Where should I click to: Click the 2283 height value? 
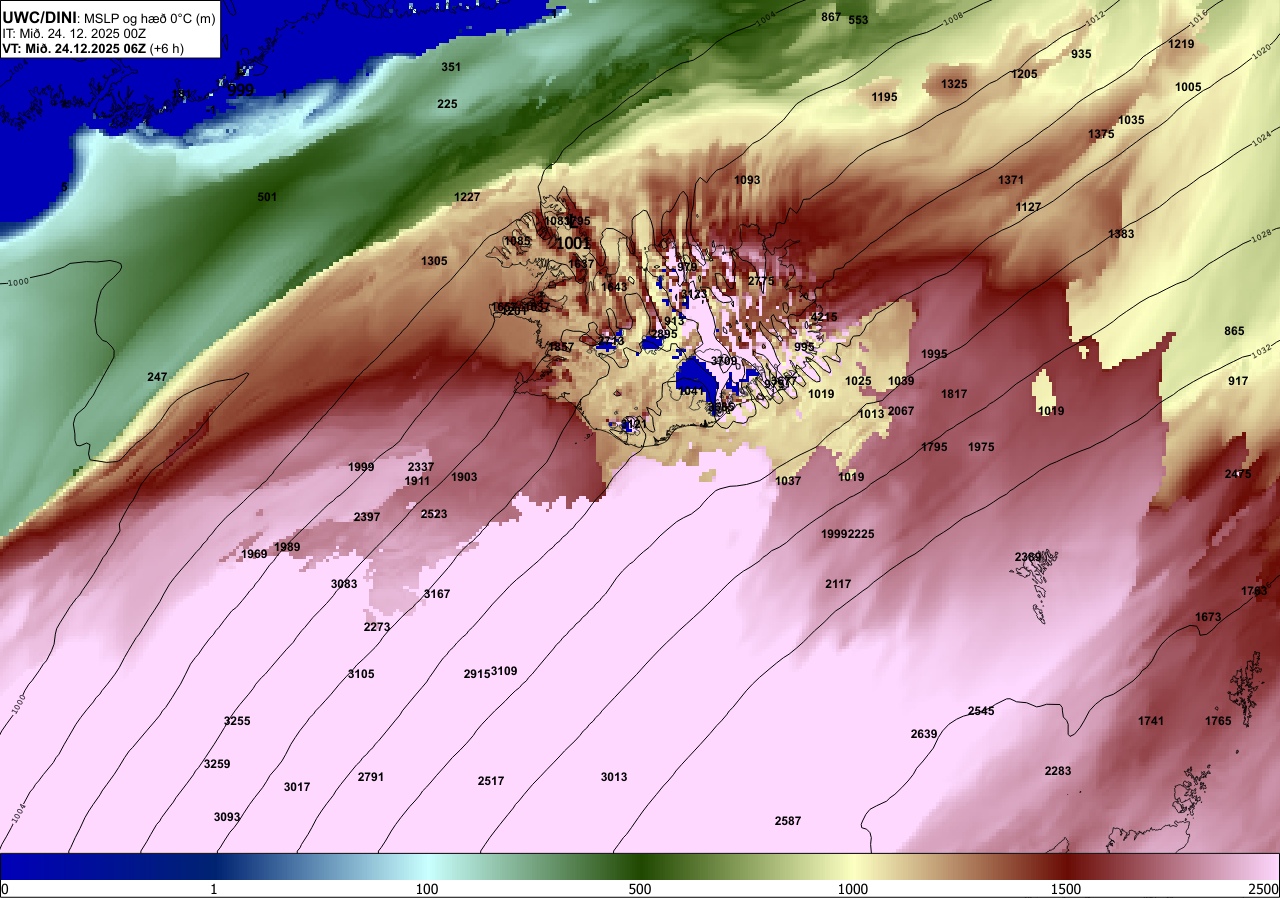coord(1058,771)
